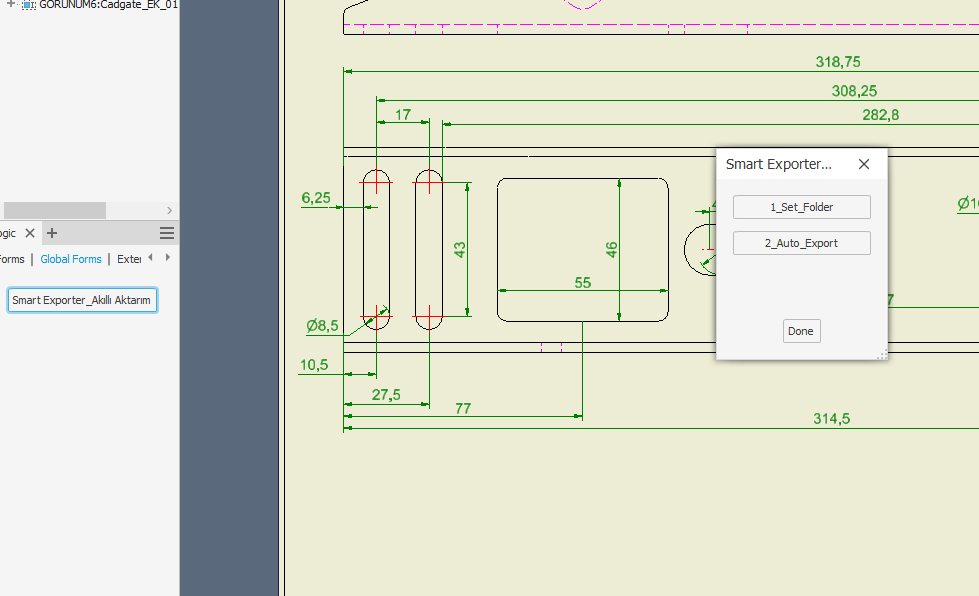Open the iLogic panel hamburger menu
Image resolution: width=979 pixels, height=596 pixels.
(167, 233)
